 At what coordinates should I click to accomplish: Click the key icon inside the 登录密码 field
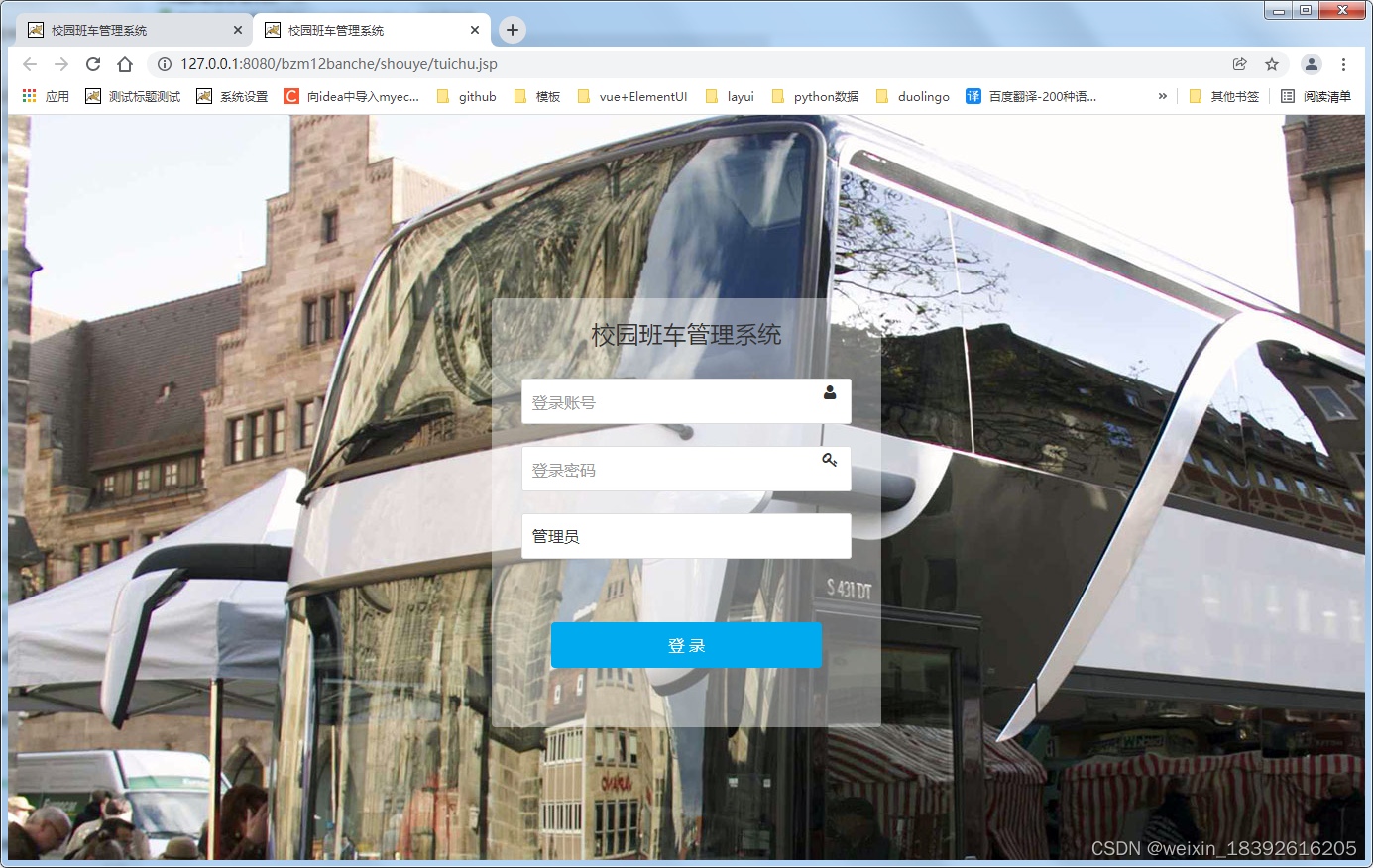[830, 460]
